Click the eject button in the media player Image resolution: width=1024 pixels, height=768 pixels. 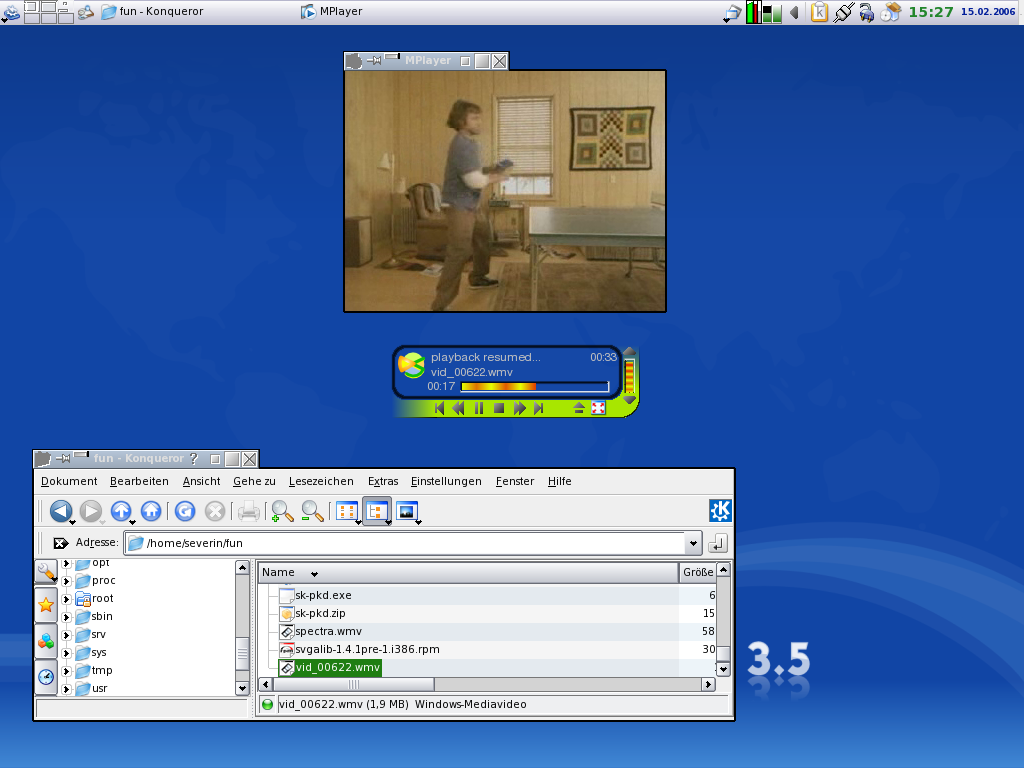point(579,408)
